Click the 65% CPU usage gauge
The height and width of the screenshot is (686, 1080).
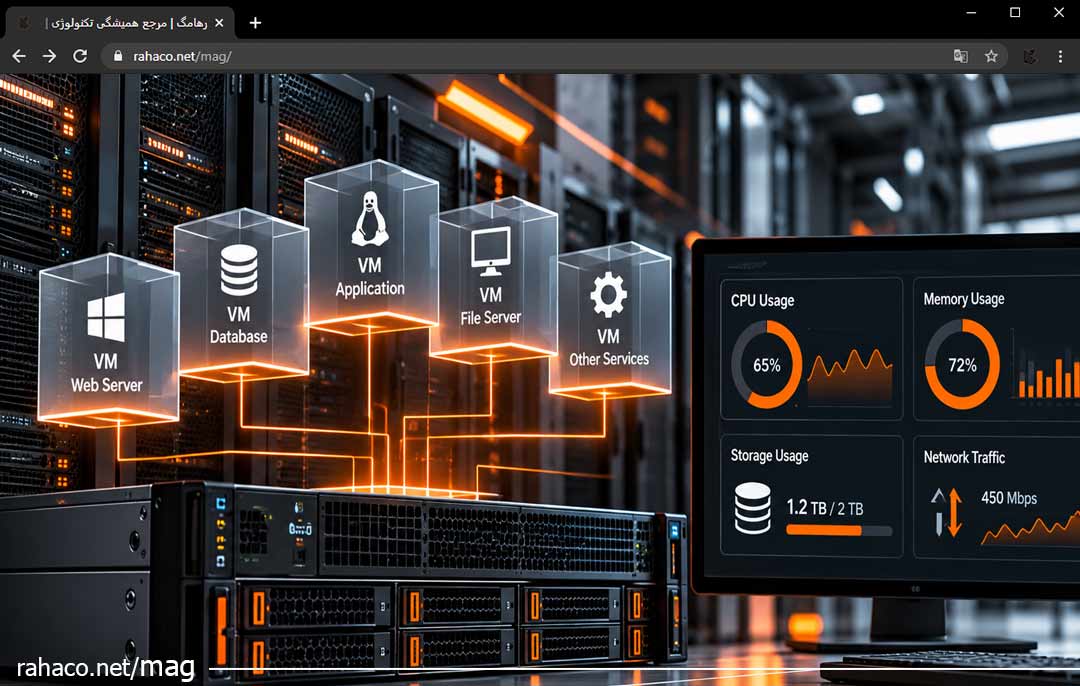click(767, 364)
